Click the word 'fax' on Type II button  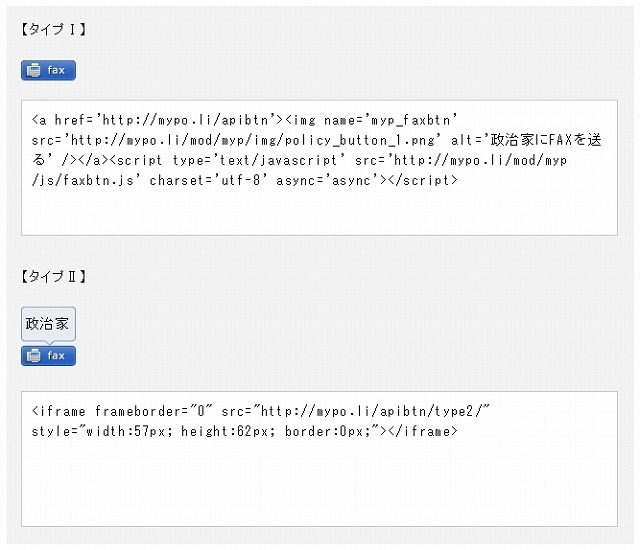click(x=56, y=356)
